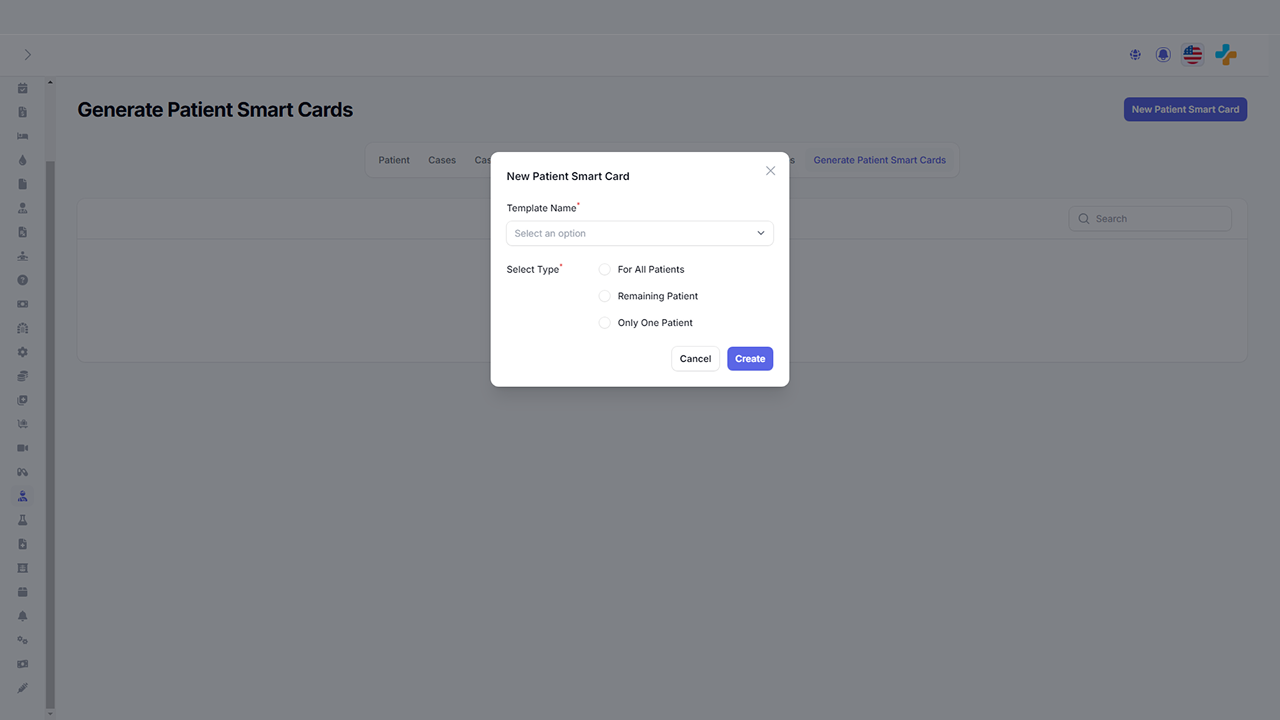Click the video camera sidebar icon
The height and width of the screenshot is (720, 1280).
point(23,448)
